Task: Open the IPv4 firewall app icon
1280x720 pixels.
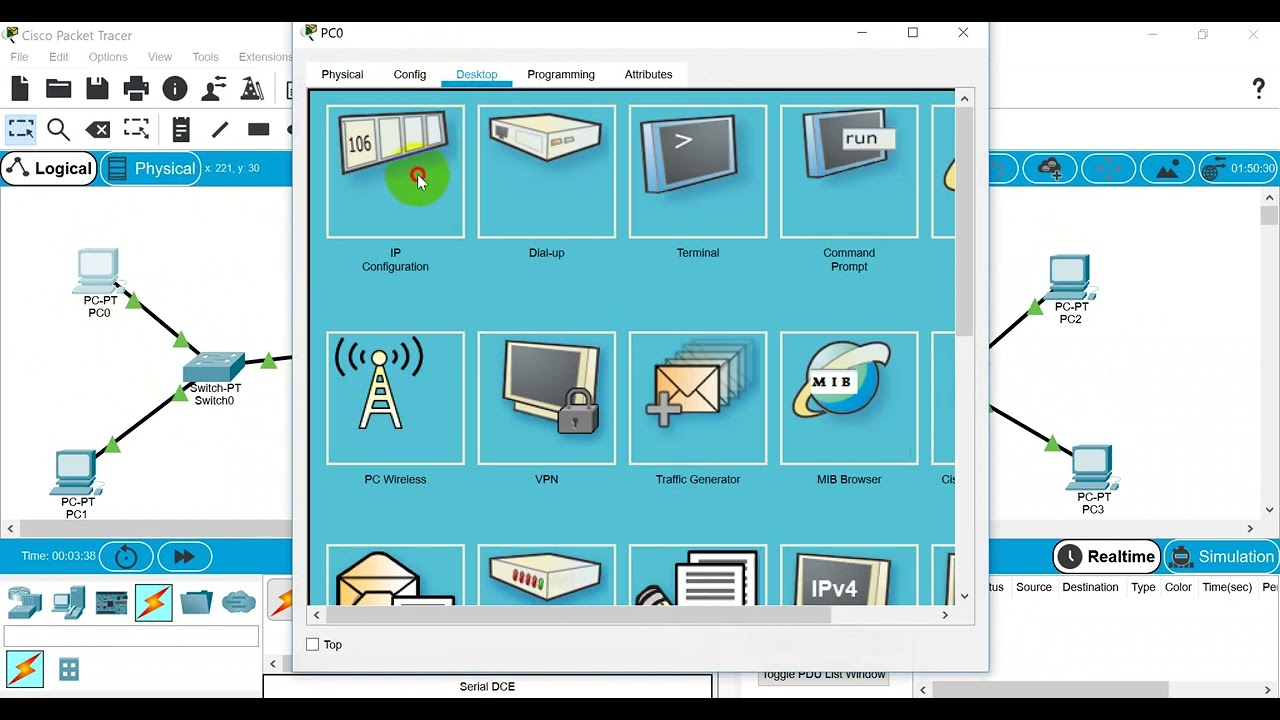Action: coord(848,575)
